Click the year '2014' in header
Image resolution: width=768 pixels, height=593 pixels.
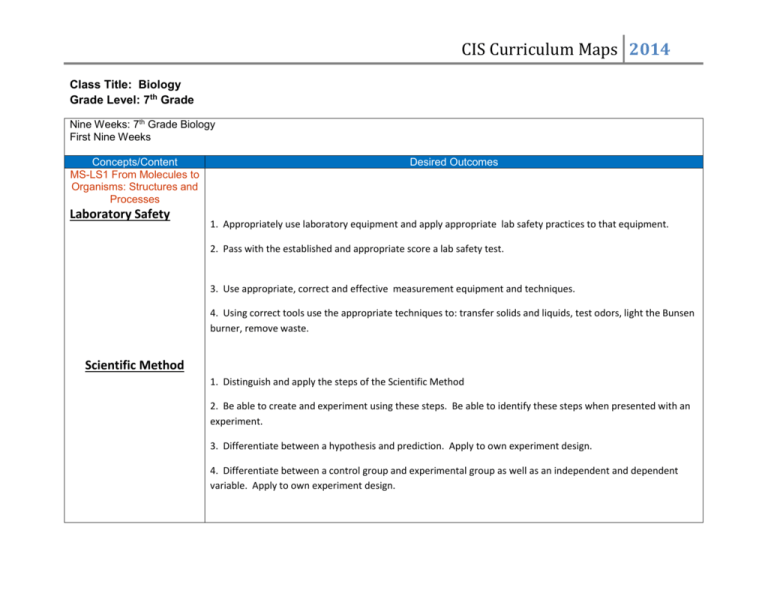tap(649, 49)
